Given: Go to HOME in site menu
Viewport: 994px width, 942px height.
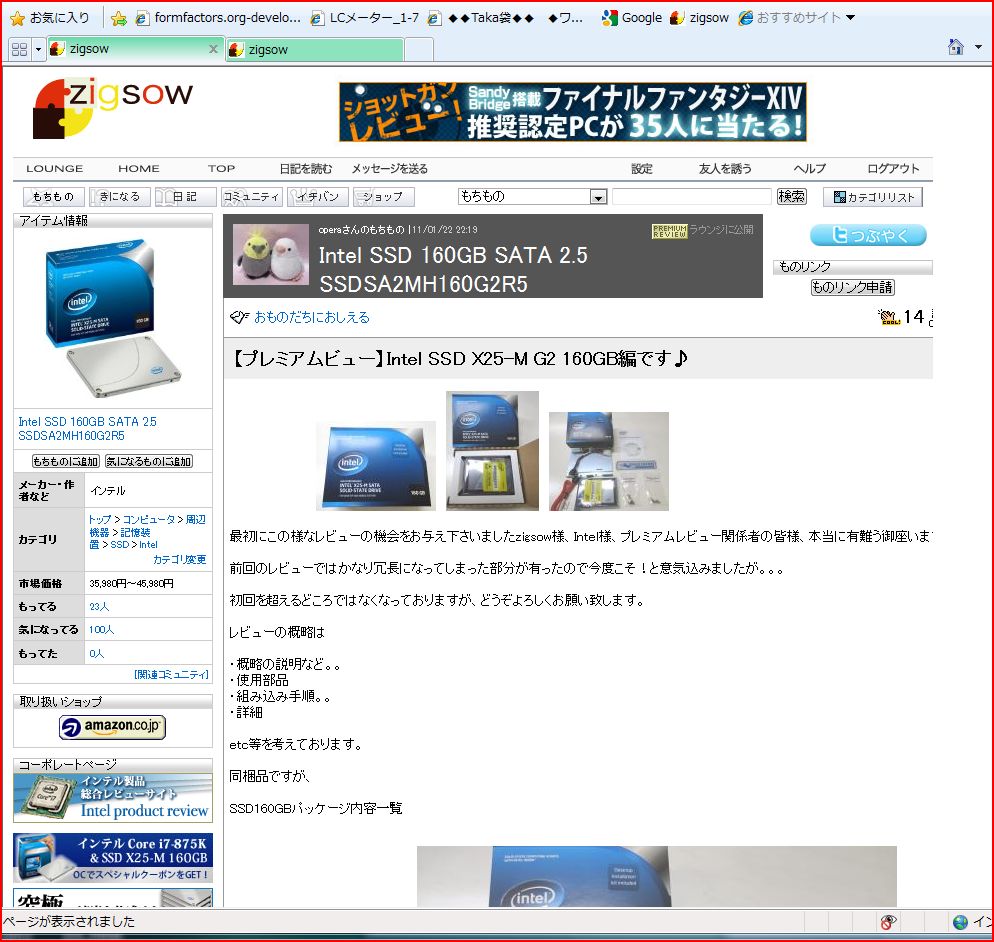Looking at the screenshot, I should pyautogui.click(x=139, y=169).
